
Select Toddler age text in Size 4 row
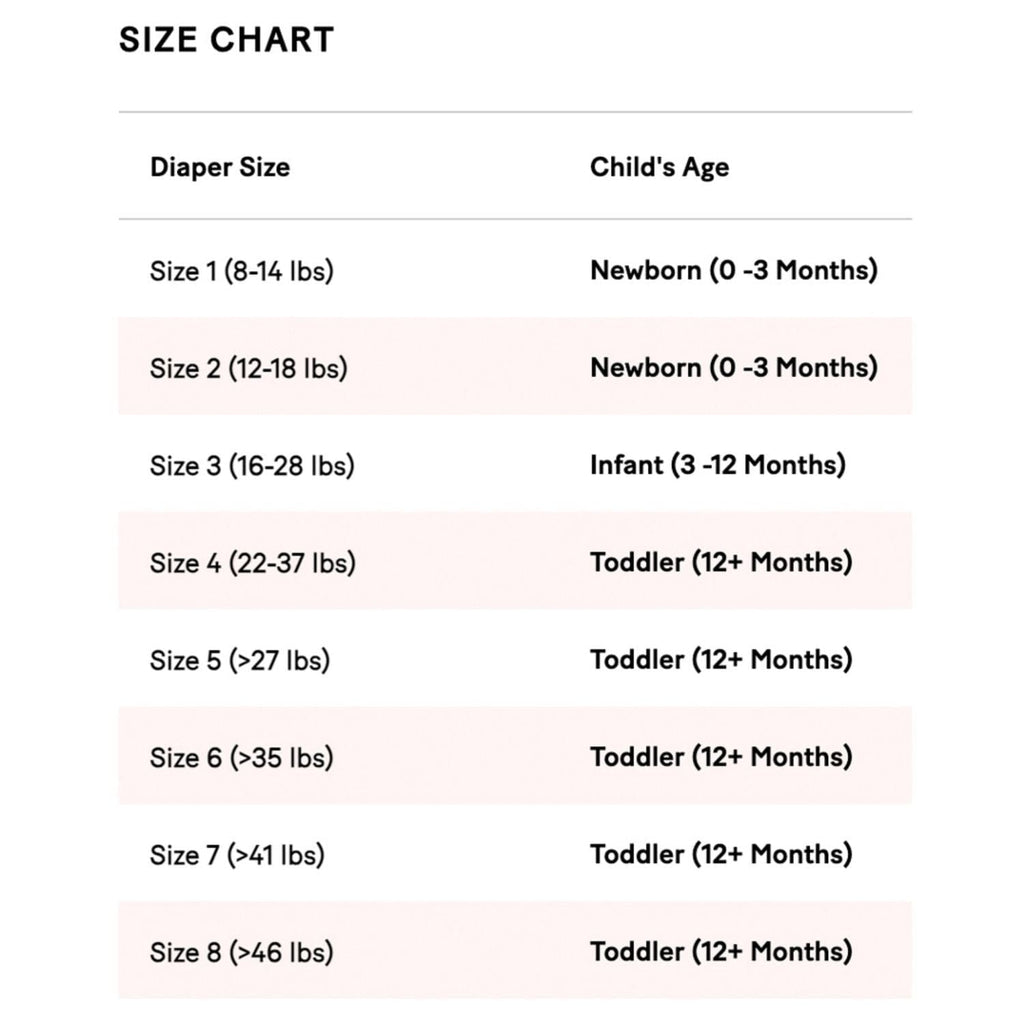[x=721, y=562]
